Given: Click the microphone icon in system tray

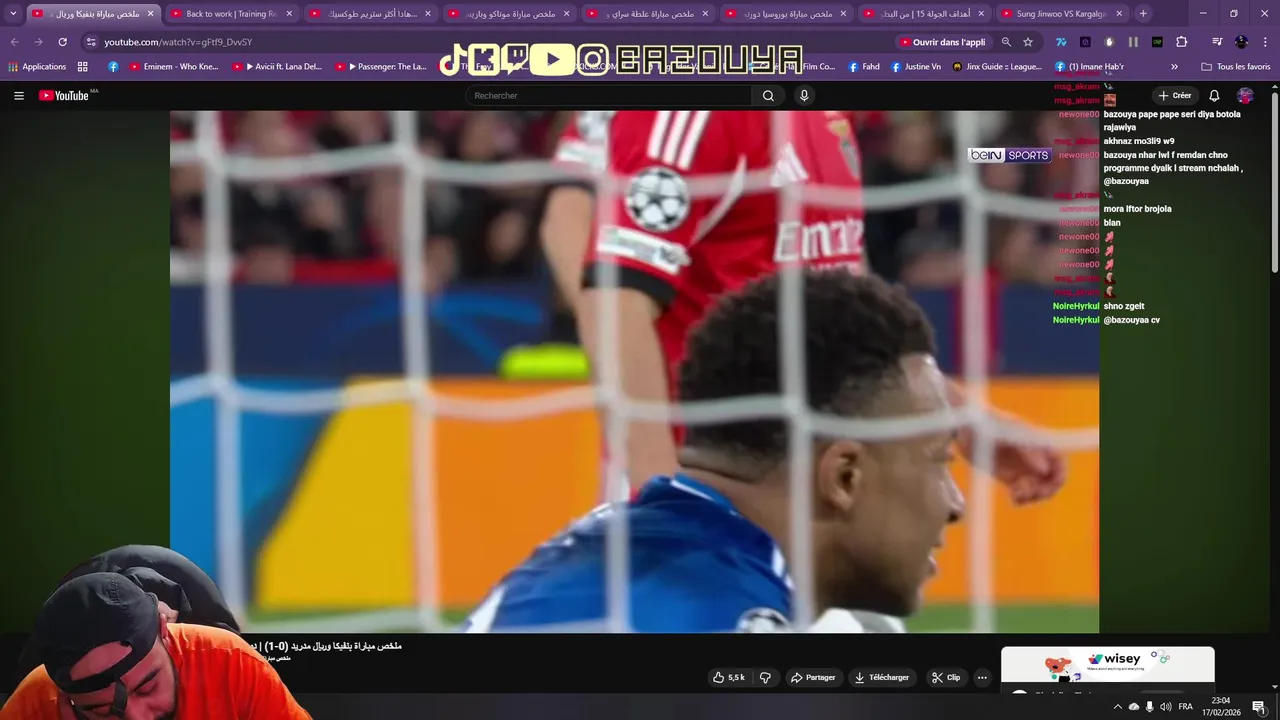Looking at the screenshot, I should tap(1150, 707).
